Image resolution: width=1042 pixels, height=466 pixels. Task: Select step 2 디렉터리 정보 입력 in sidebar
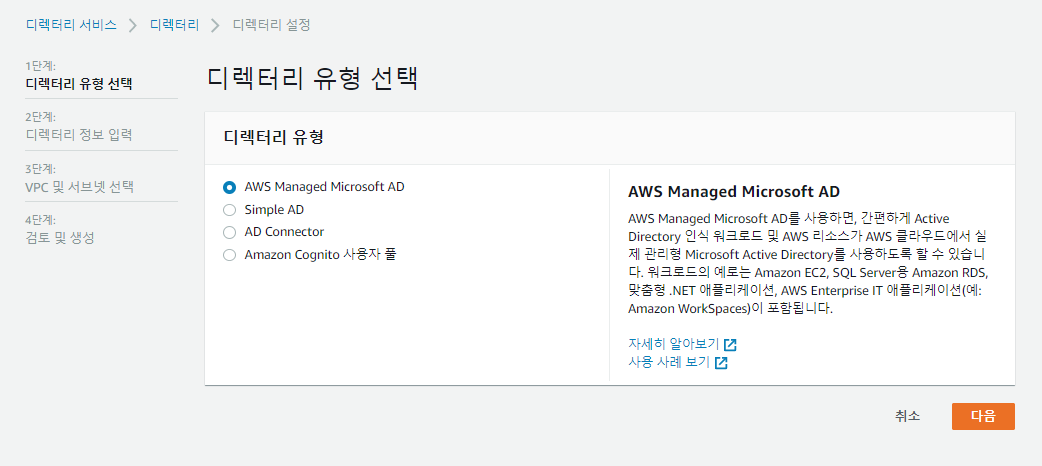pos(78,135)
